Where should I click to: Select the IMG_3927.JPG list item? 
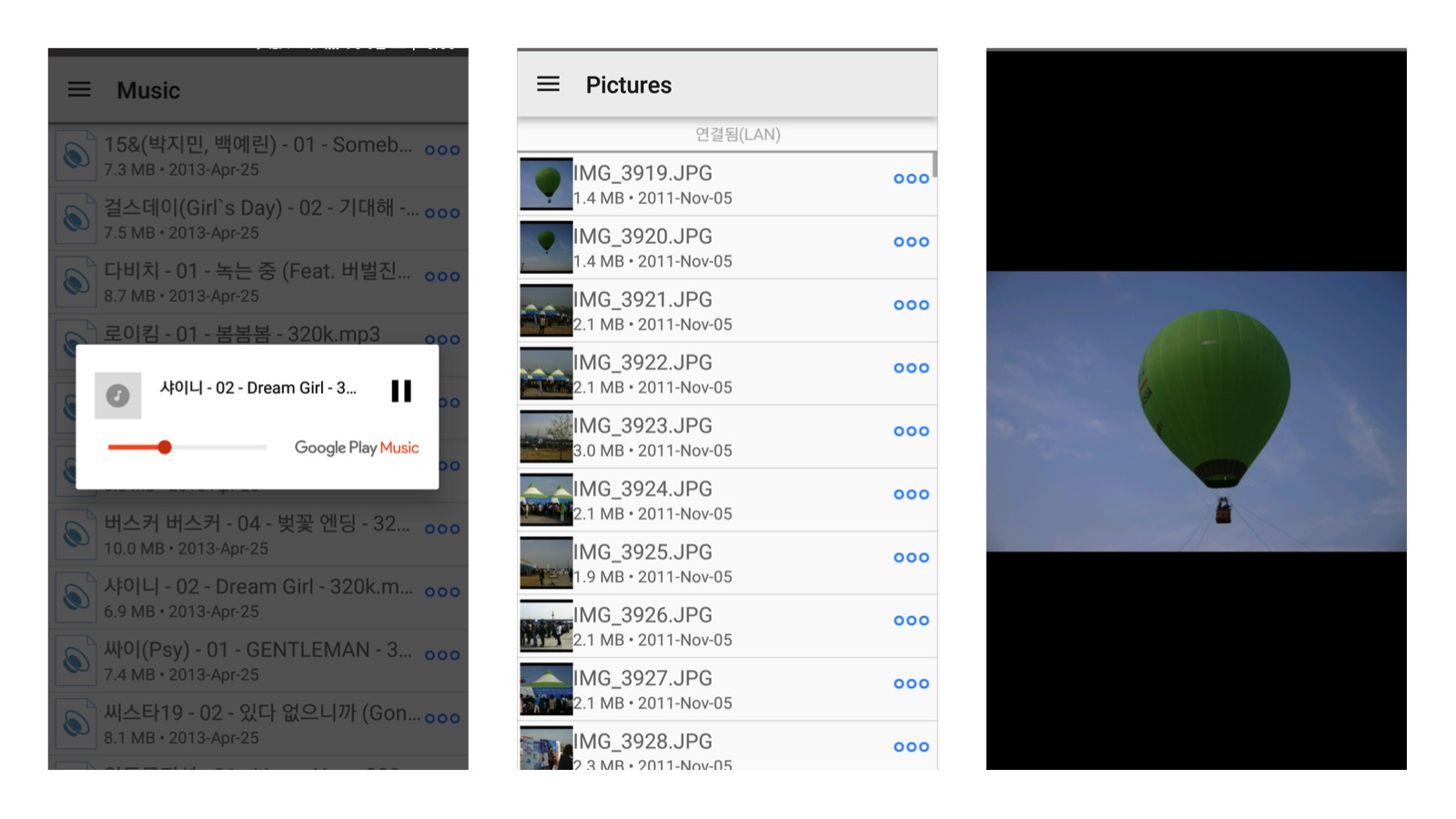click(x=727, y=690)
